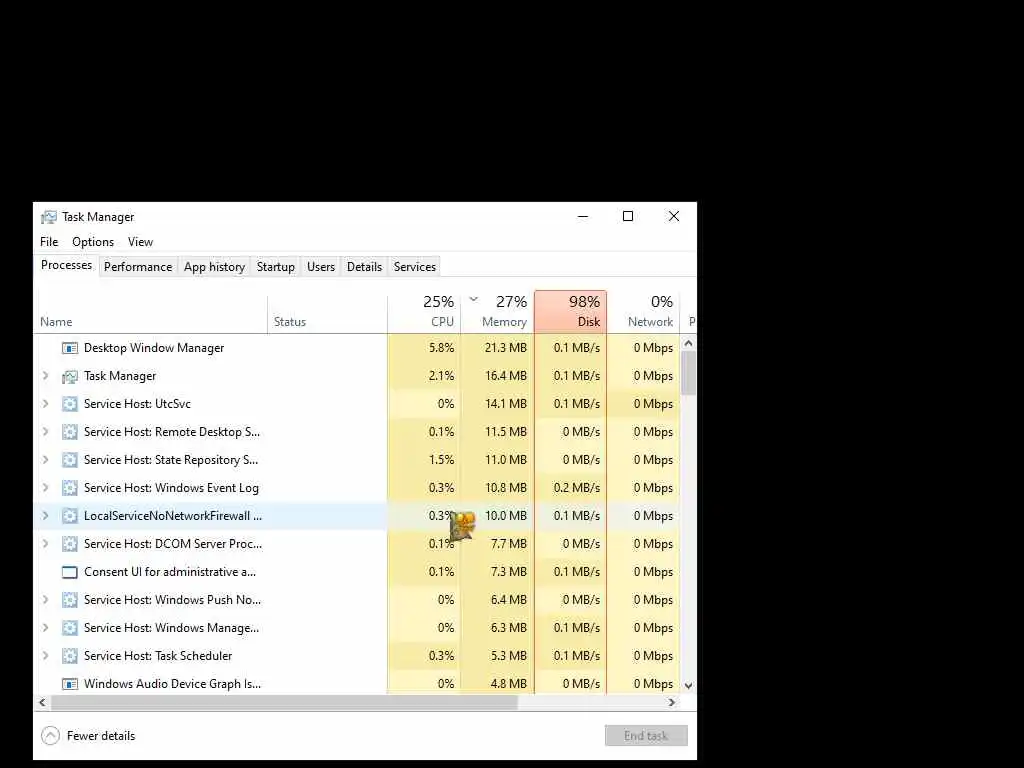Switch to the App history tab
Image resolution: width=1024 pixels, height=768 pixels.
click(214, 267)
